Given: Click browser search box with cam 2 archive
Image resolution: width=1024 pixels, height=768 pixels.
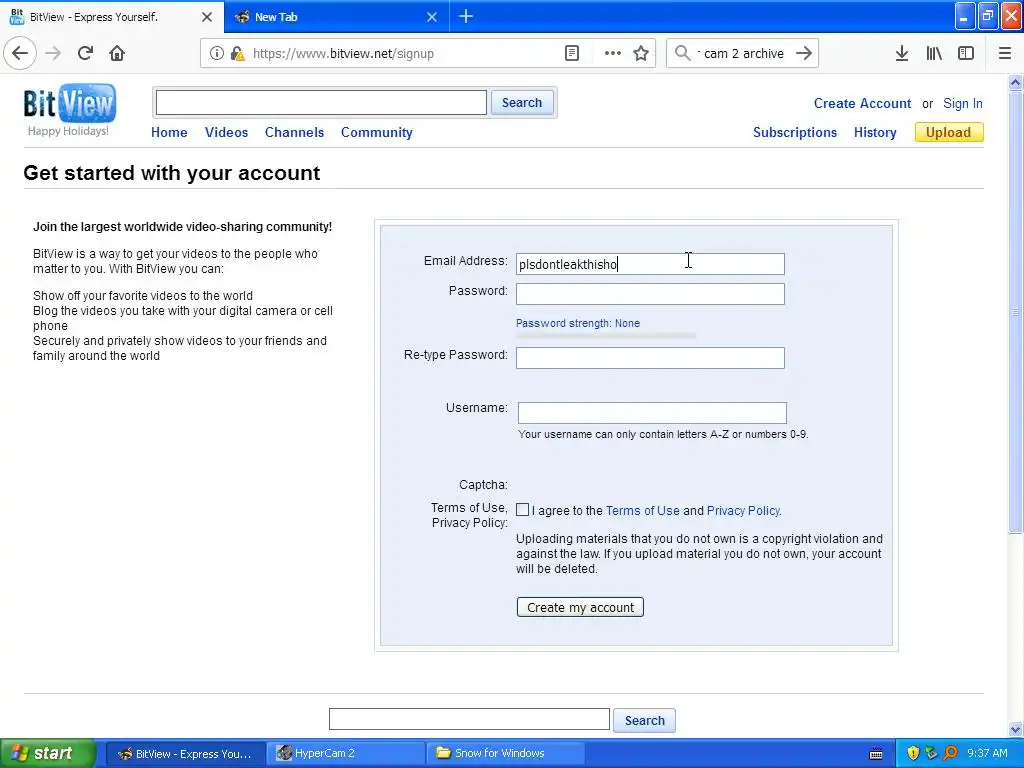Looking at the screenshot, I should click(743, 54).
